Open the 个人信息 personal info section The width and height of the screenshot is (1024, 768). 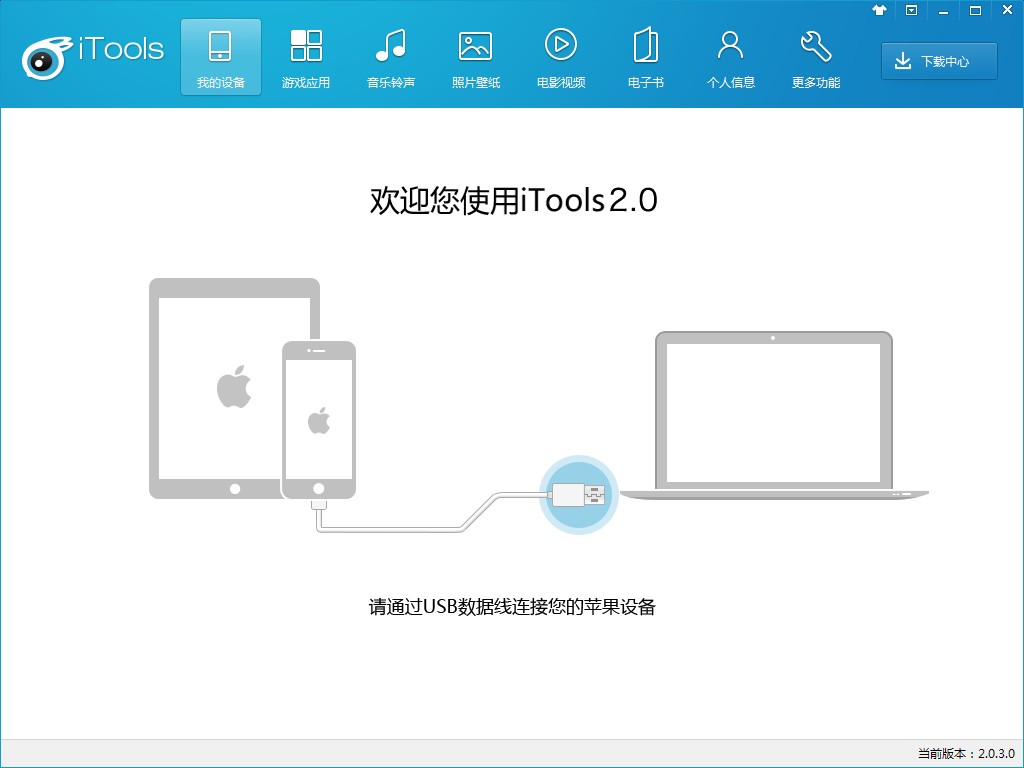pos(730,57)
